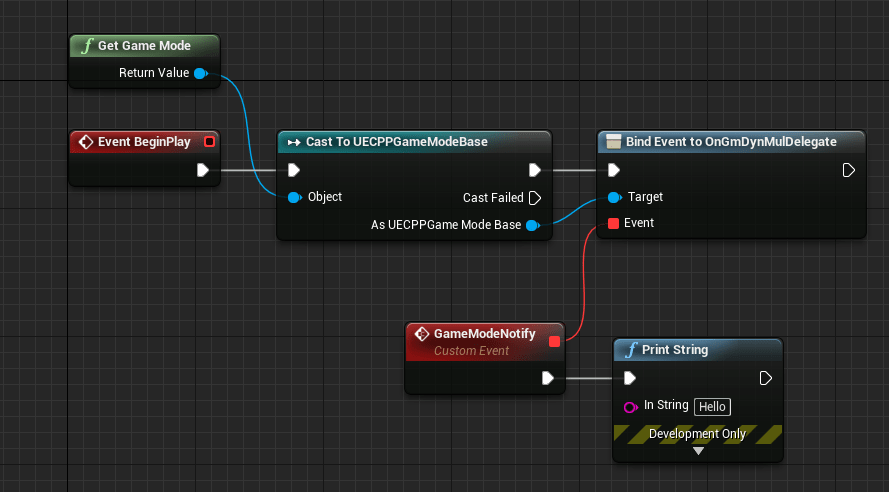Click As UECPPGame Mode Base output pin
Viewport: 889px width, 492px height.
point(532,225)
